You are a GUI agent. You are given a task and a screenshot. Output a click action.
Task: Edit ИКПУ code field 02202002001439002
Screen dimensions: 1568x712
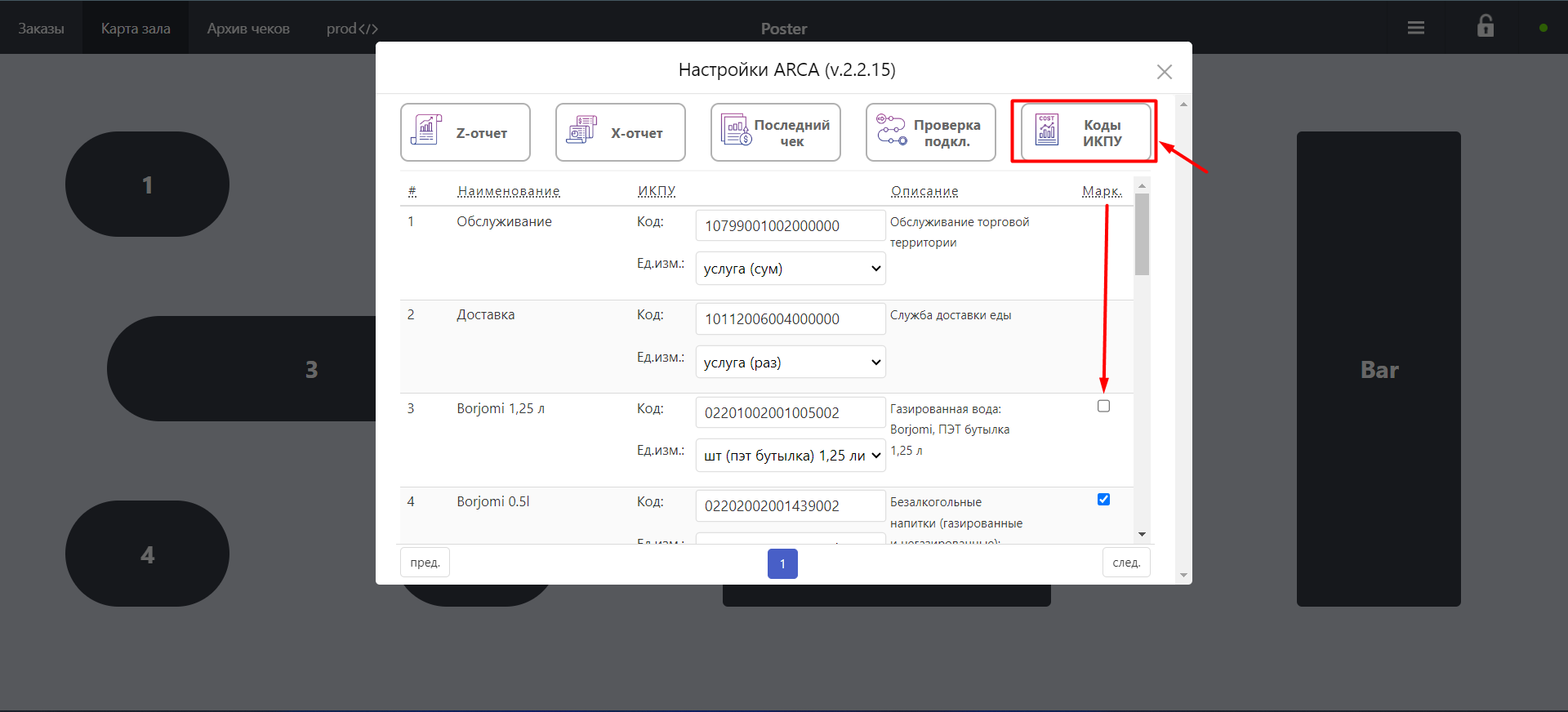click(x=791, y=505)
